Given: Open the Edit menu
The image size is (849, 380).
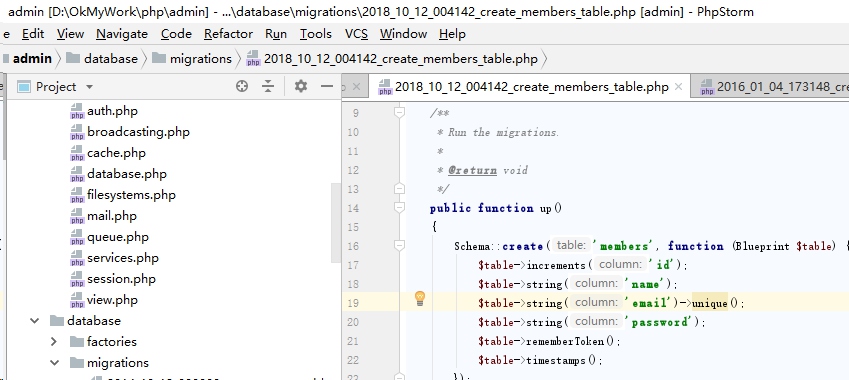Looking at the screenshot, I should tap(33, 34).
